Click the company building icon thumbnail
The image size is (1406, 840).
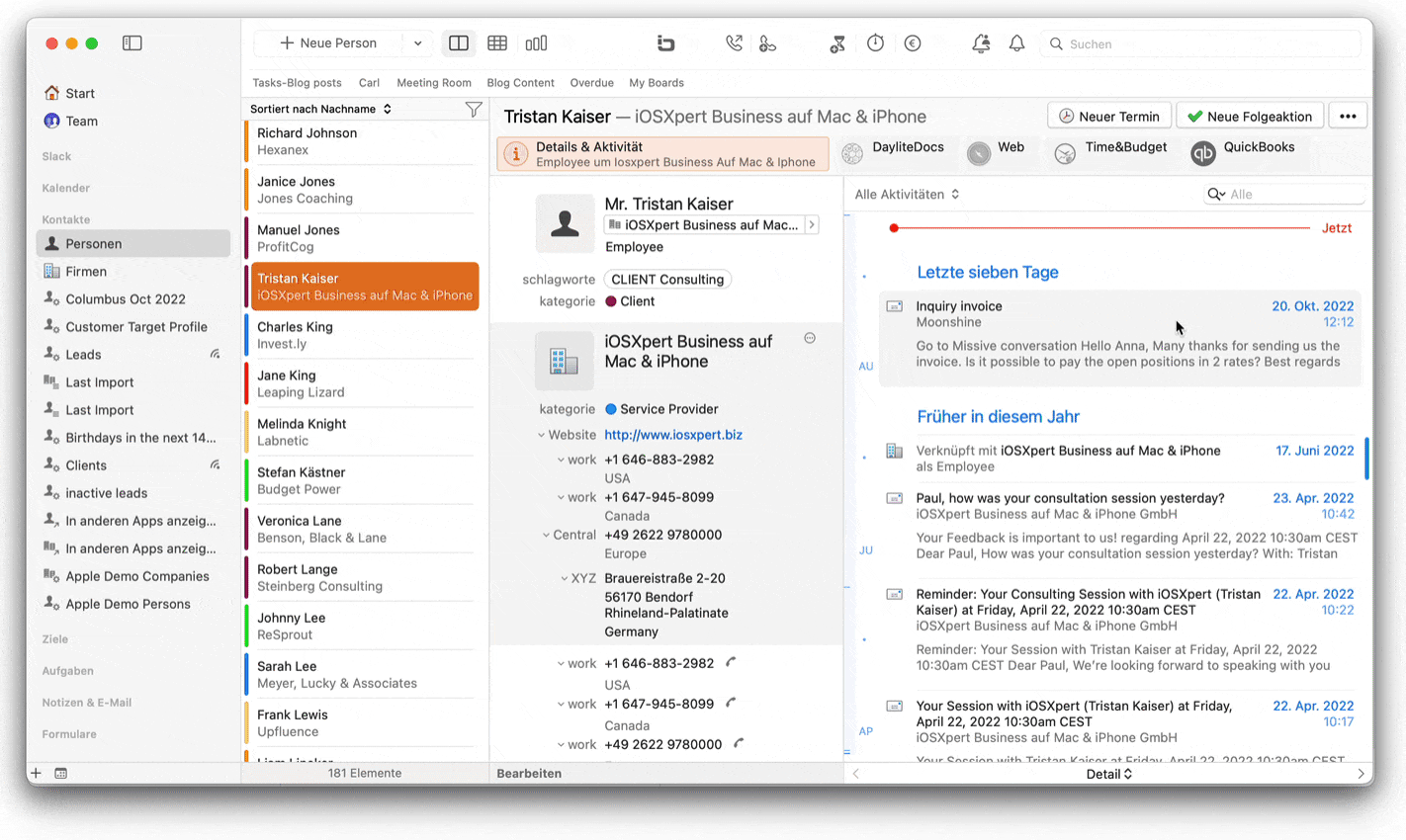(x=565, y=360)
